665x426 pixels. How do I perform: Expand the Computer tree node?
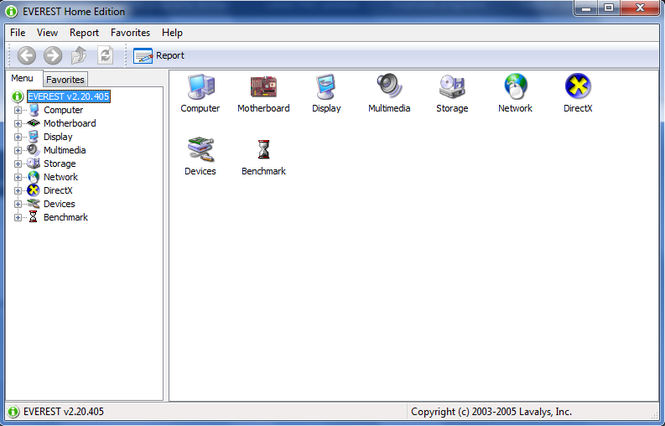pos(18,110)
